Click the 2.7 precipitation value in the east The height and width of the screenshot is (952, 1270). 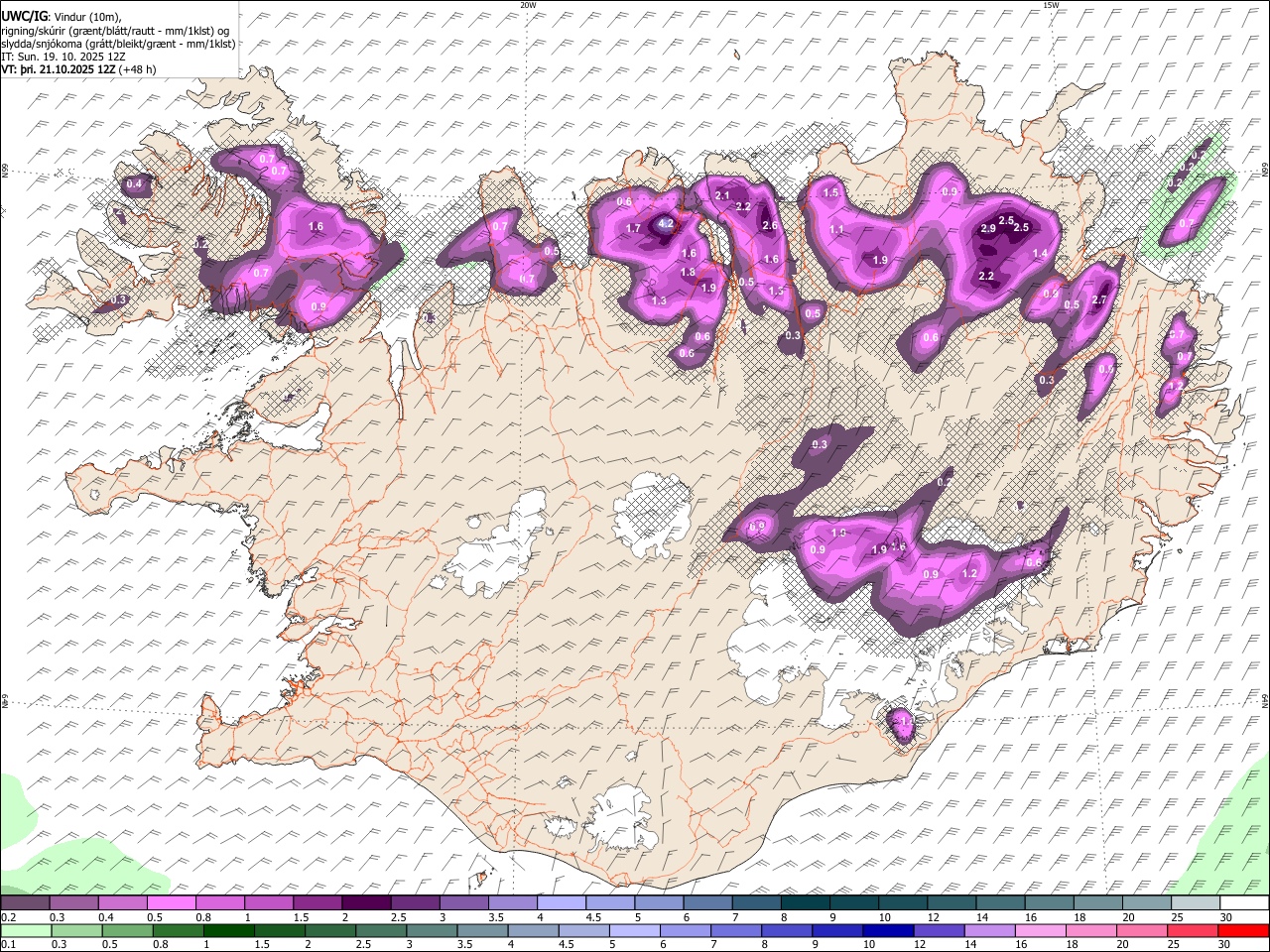click(1098, 300)
